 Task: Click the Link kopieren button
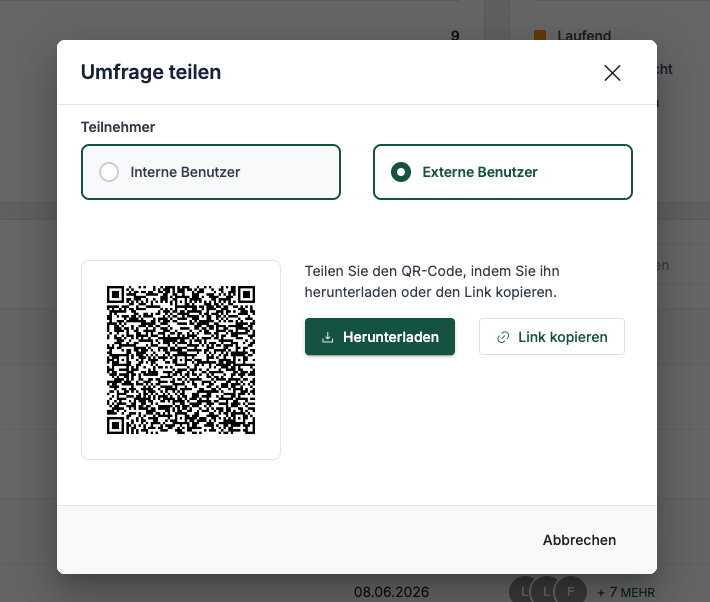click(x=552, y=337)
